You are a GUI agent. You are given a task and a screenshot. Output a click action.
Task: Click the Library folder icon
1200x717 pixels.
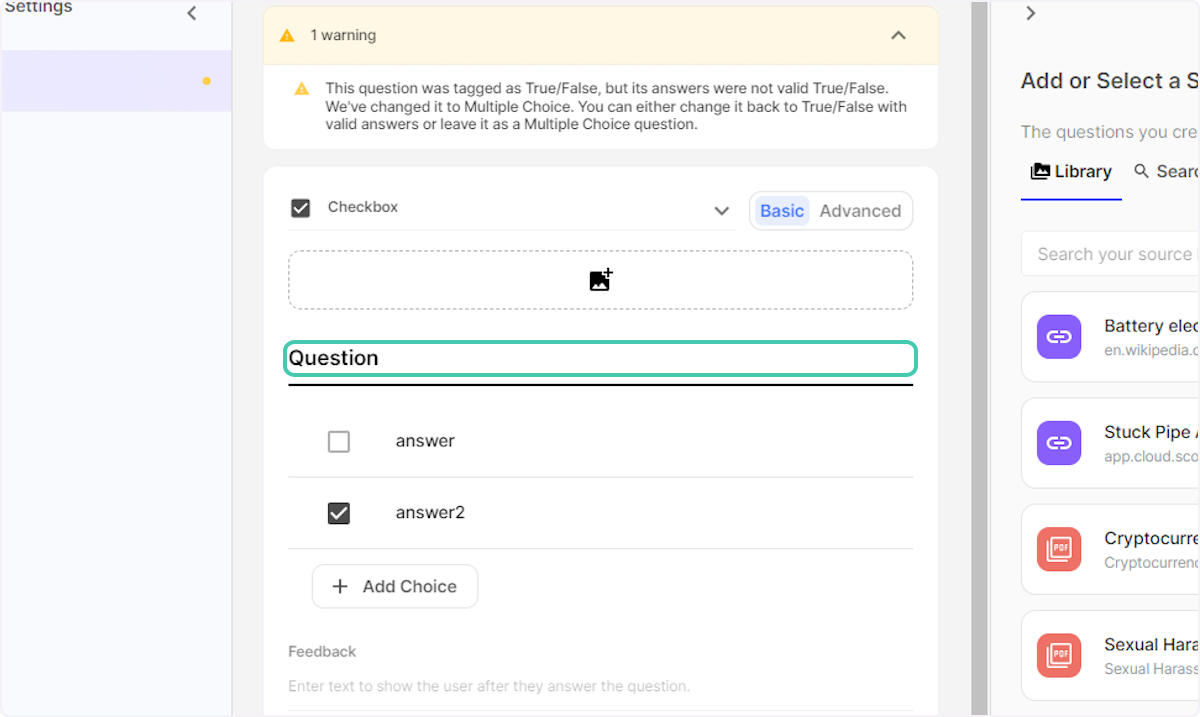coord(1040,171)
